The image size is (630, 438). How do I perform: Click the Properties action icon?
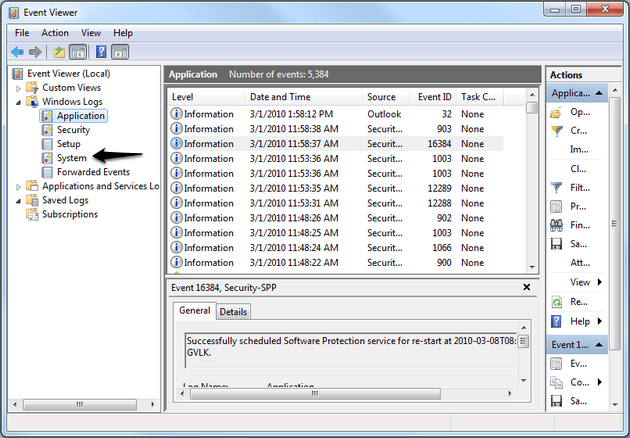556,207
